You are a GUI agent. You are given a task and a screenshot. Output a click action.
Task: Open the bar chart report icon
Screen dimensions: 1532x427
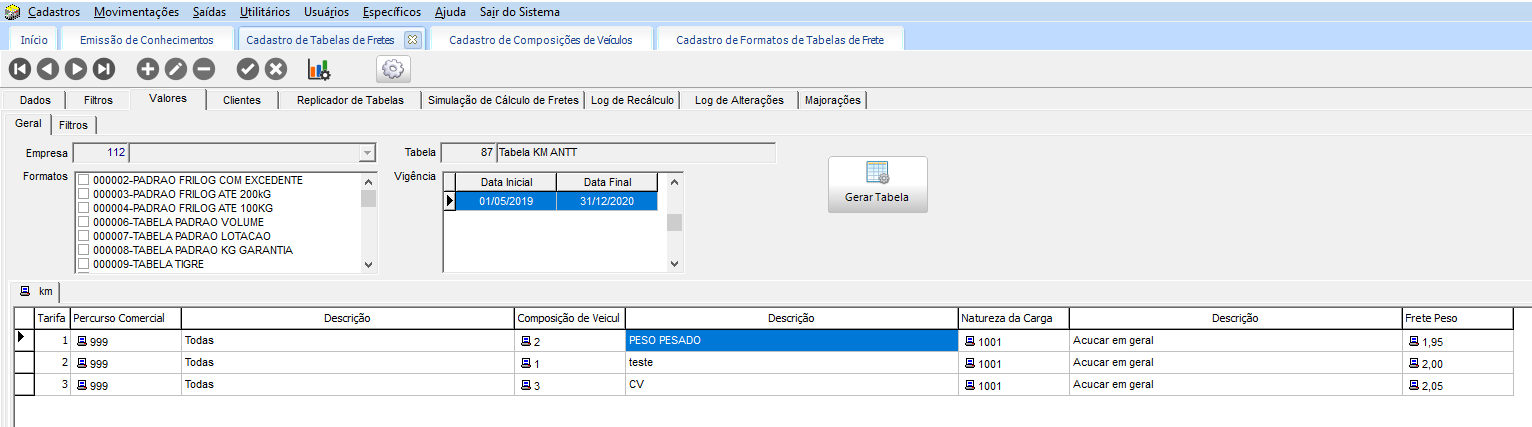pyautogui.click(x=319, y=69)
